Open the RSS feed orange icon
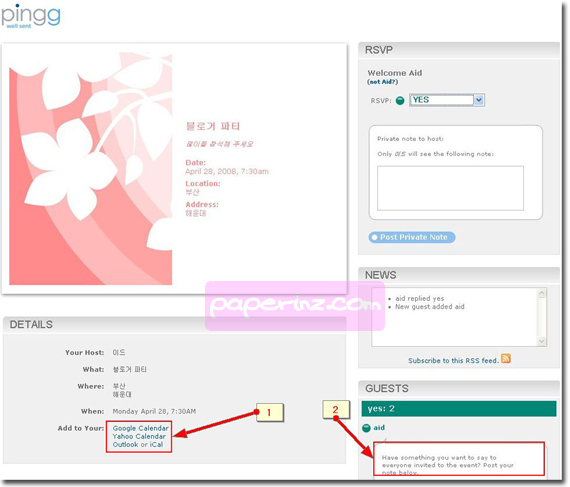This screenshot has width=570, height=487. coord(506,359)
